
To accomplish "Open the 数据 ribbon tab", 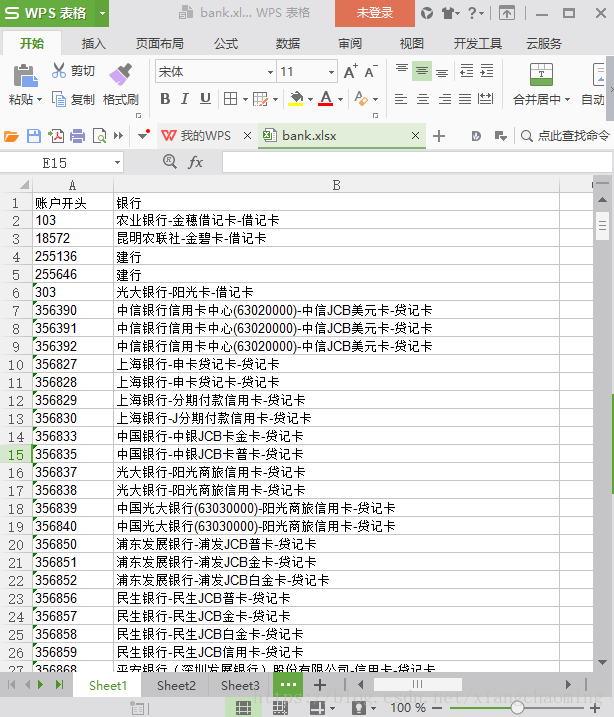I will pyautogui.click(x=288, y=44).
